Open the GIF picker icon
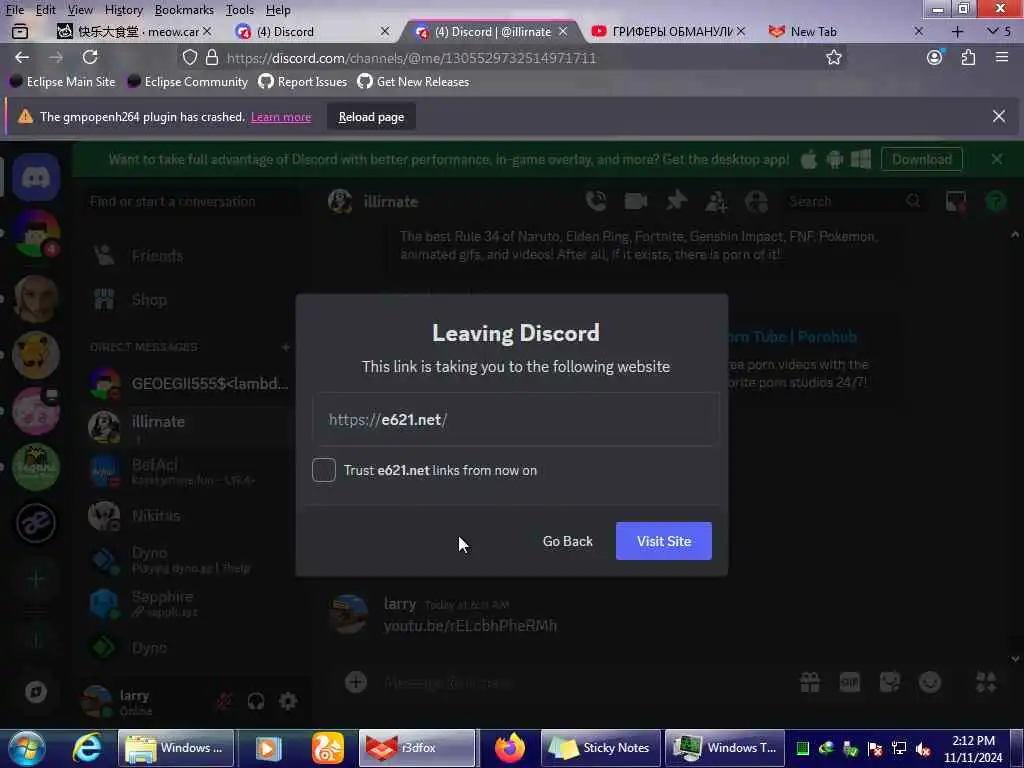The image size is (1024, 768). (850, 682)
